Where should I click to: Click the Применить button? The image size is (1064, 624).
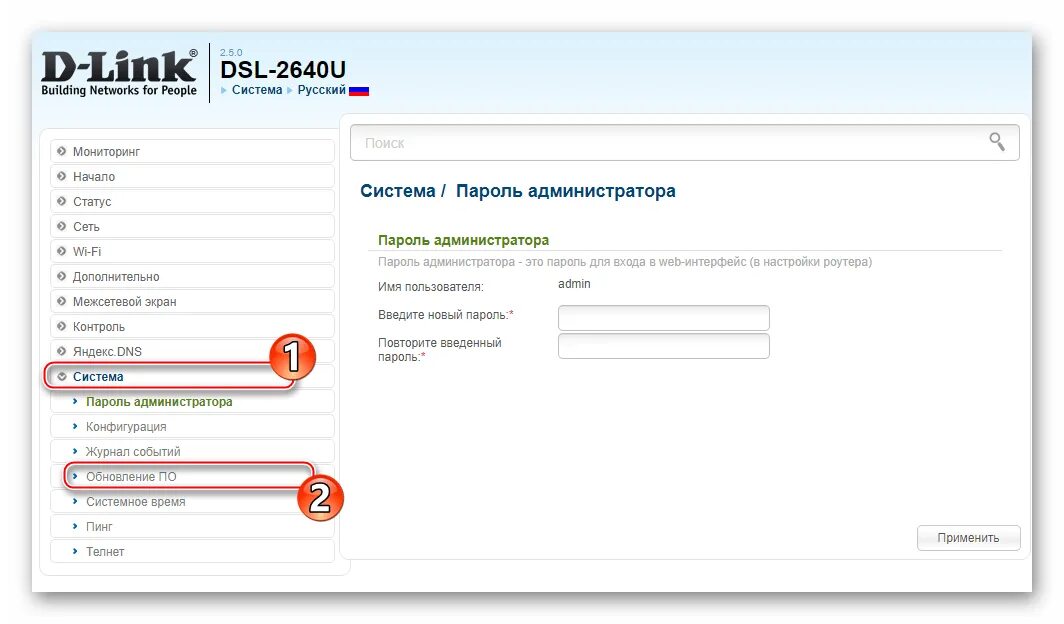click(968, 538)
